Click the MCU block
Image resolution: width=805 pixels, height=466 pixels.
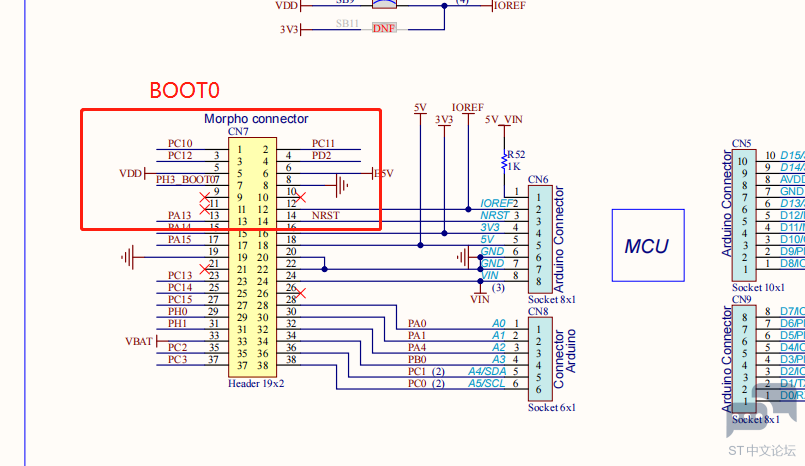(648, 245)
